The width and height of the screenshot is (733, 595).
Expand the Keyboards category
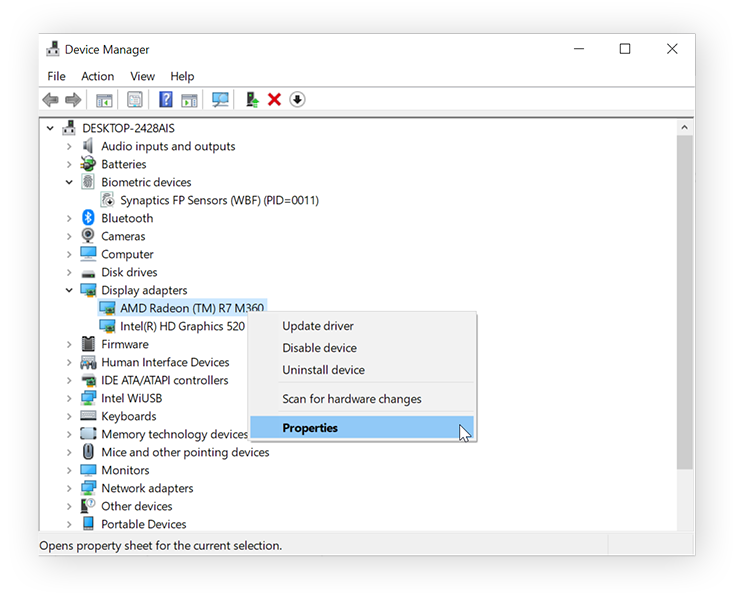click(69, 416)
